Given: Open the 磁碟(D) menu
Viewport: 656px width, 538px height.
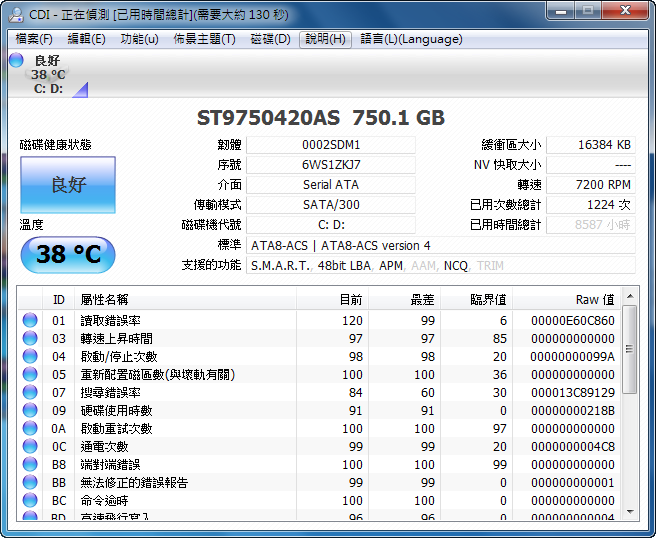Looking at the screenshot, I should (x=270, y=39).
